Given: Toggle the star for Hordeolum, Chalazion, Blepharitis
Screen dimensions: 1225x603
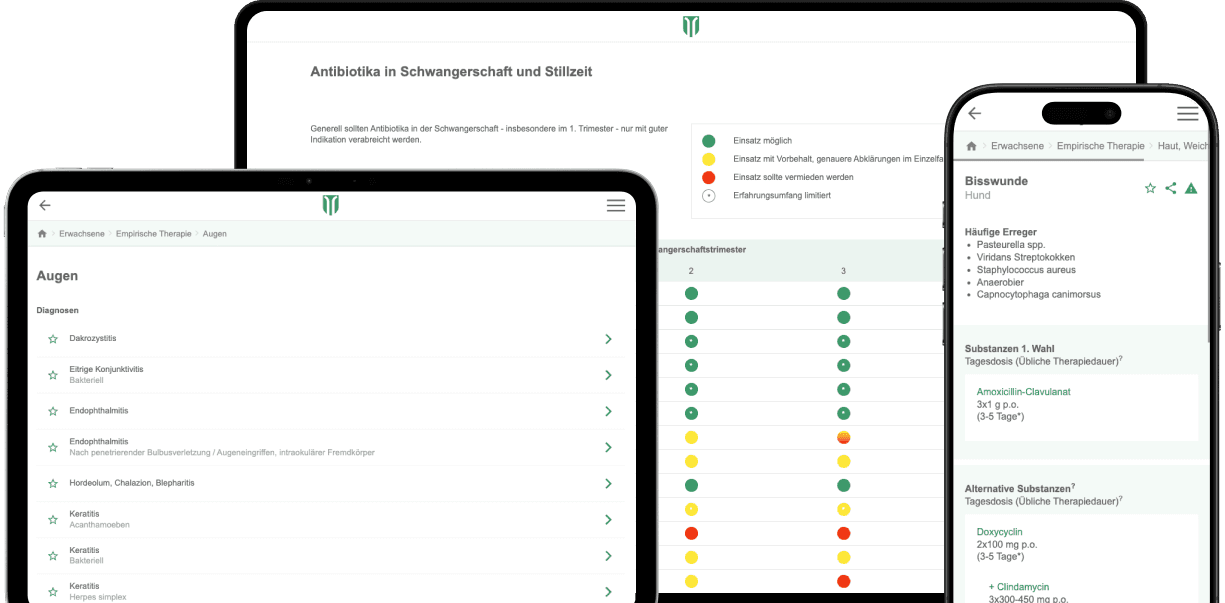Looking at the screenshot, I should (53, 483).
